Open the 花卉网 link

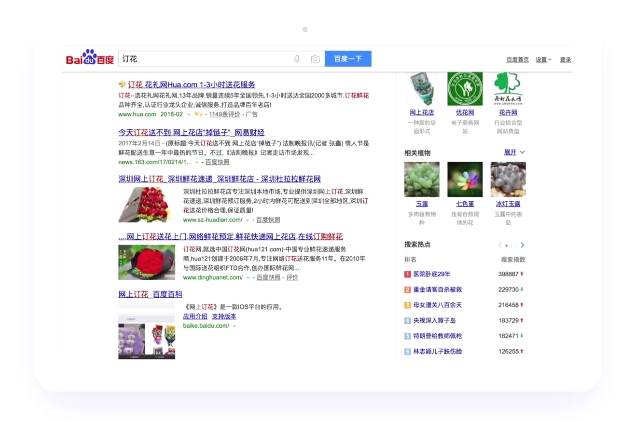pyautogui.click(x=508, y=112)
